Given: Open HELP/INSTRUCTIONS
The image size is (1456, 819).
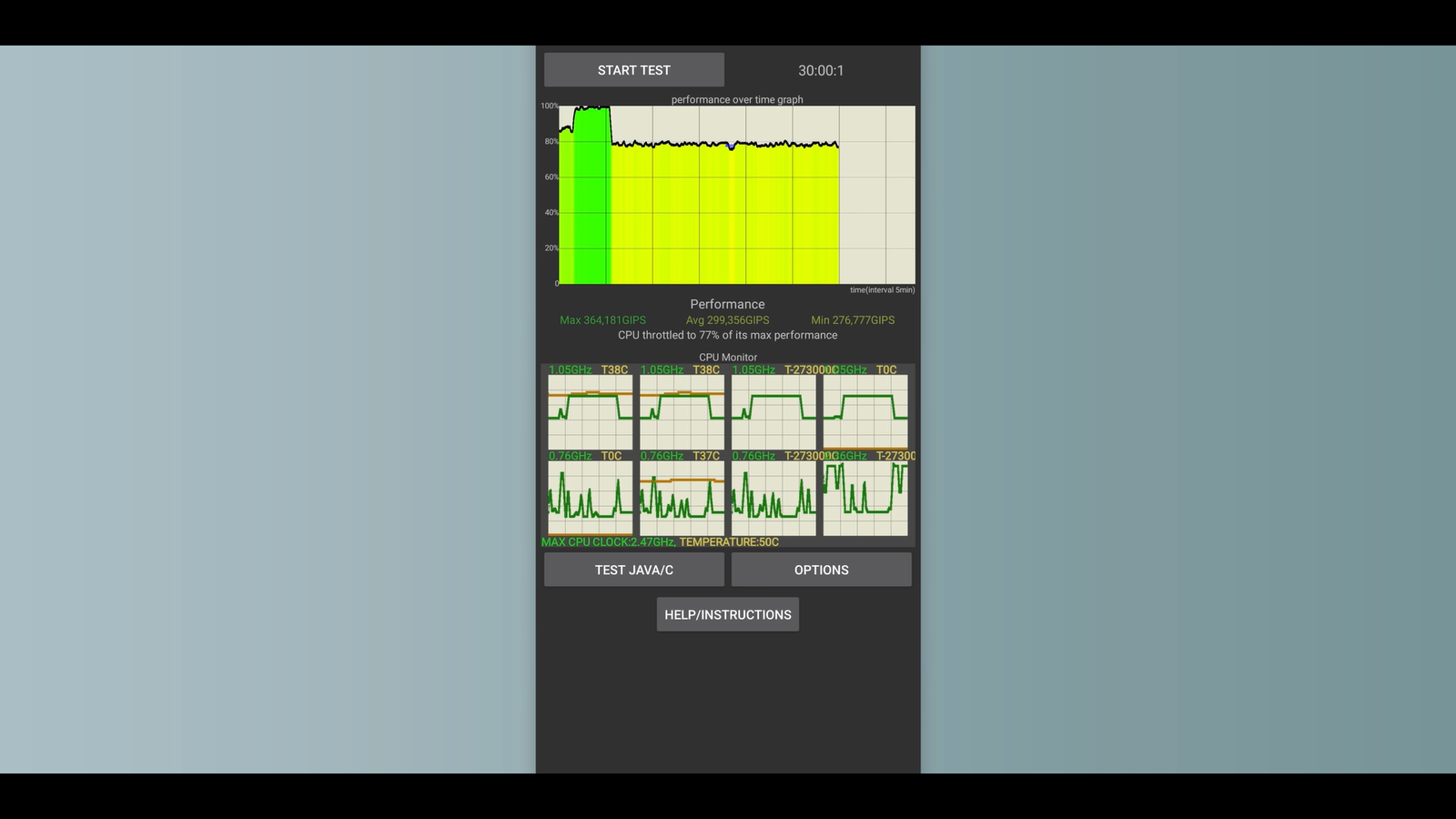Looking at the screenshot, I should click(x=727, y=614).
